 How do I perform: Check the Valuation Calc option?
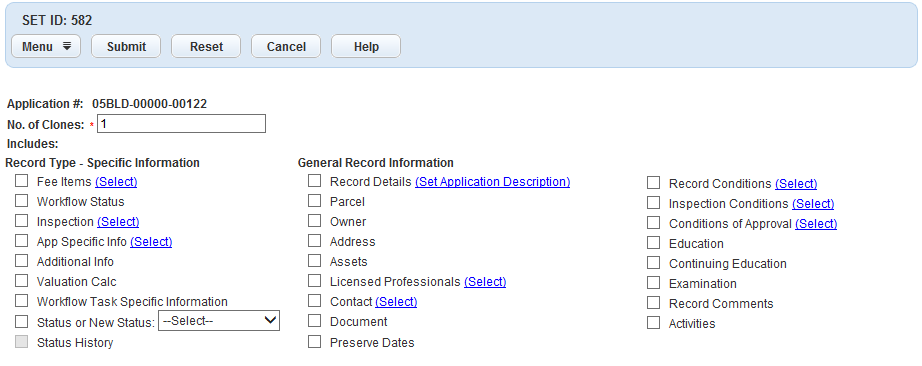click(22, 281)
